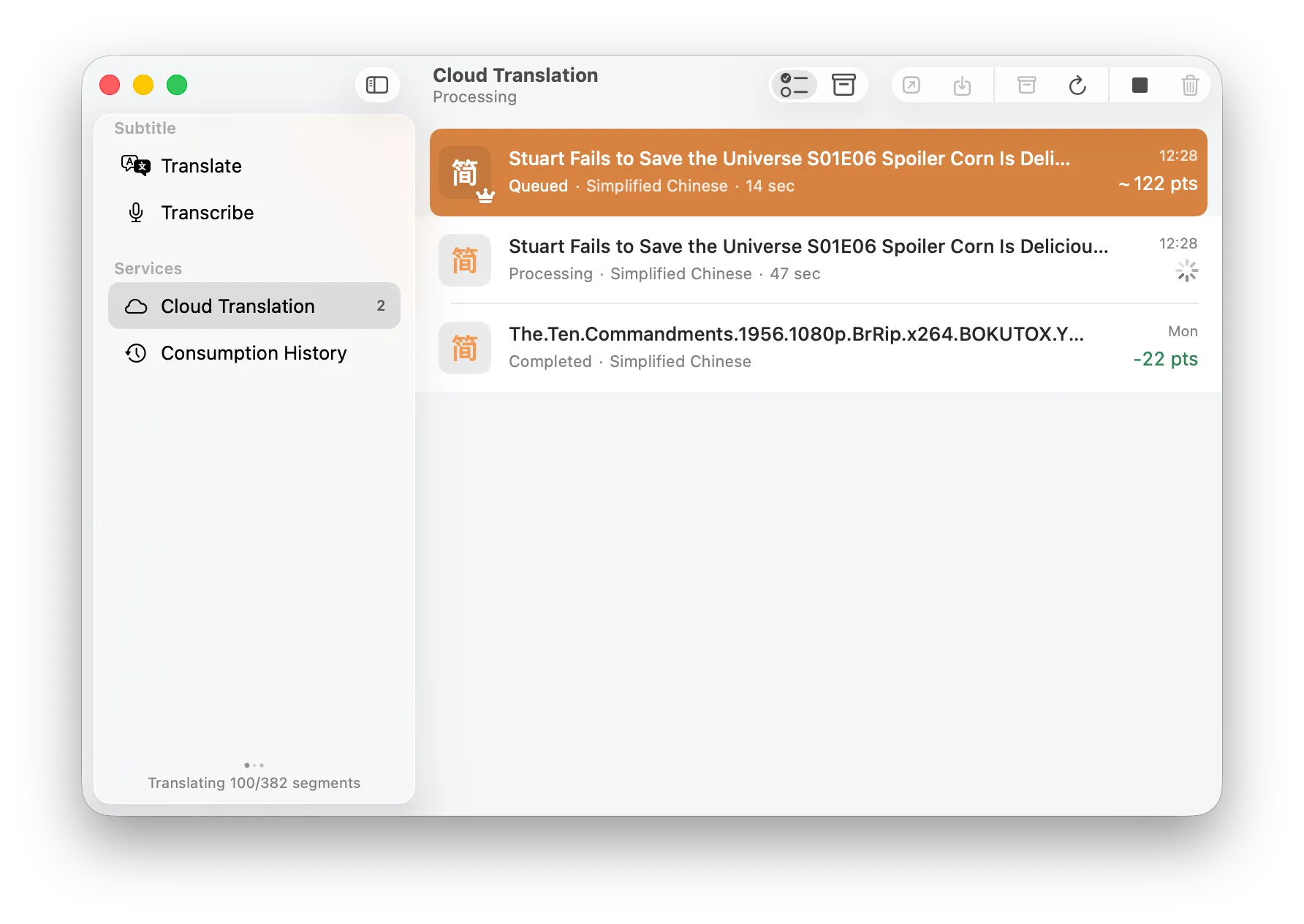1304x924 pixels.
Task: Minimize the window with the yellow button
Action: 143,86
